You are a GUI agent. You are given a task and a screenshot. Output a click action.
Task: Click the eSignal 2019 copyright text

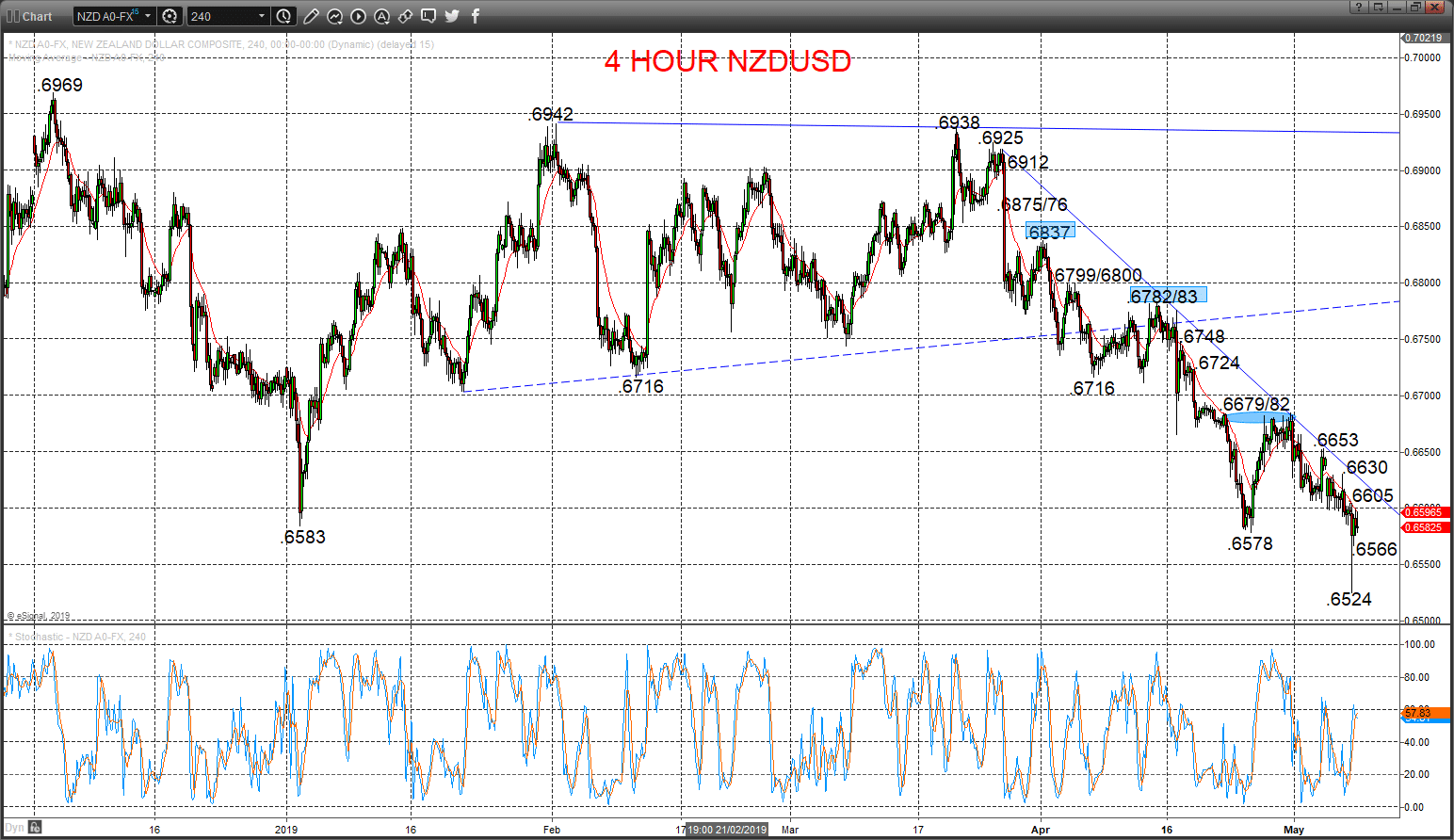pyautogui.click(x=39, y=616)
